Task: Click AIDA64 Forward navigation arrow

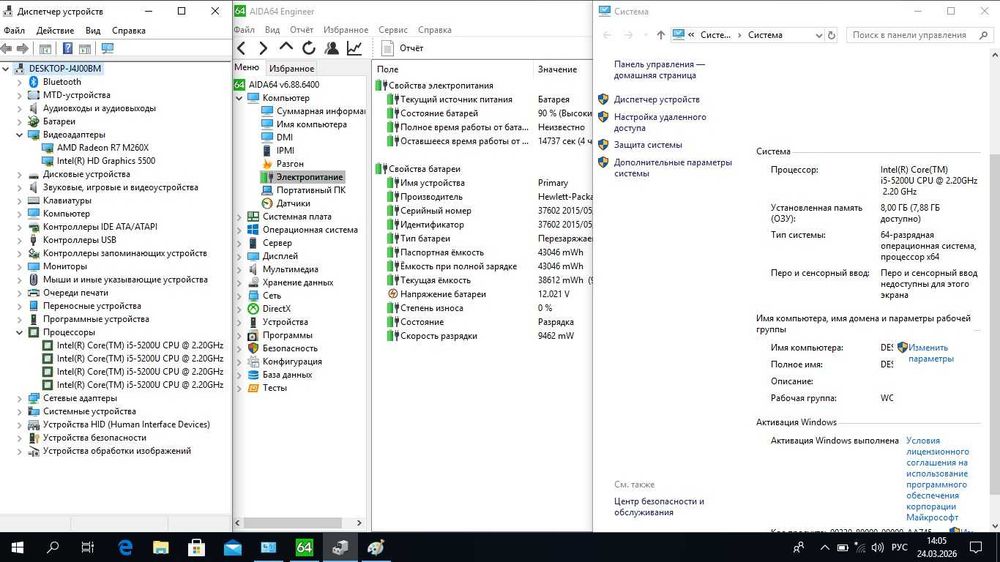Action: (263, 48)
